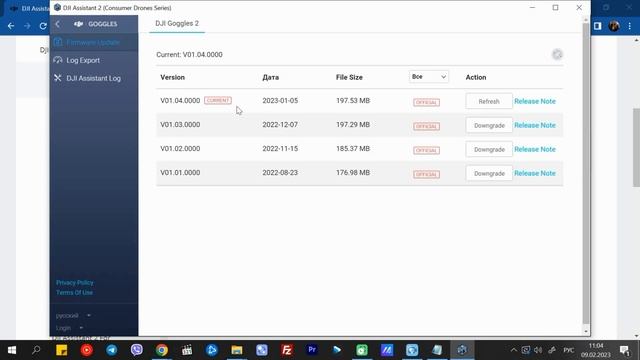Open Telegram from the taskbar
This screenshot has width=640, height=360.
pyautogui.click(x=112, y=350)
